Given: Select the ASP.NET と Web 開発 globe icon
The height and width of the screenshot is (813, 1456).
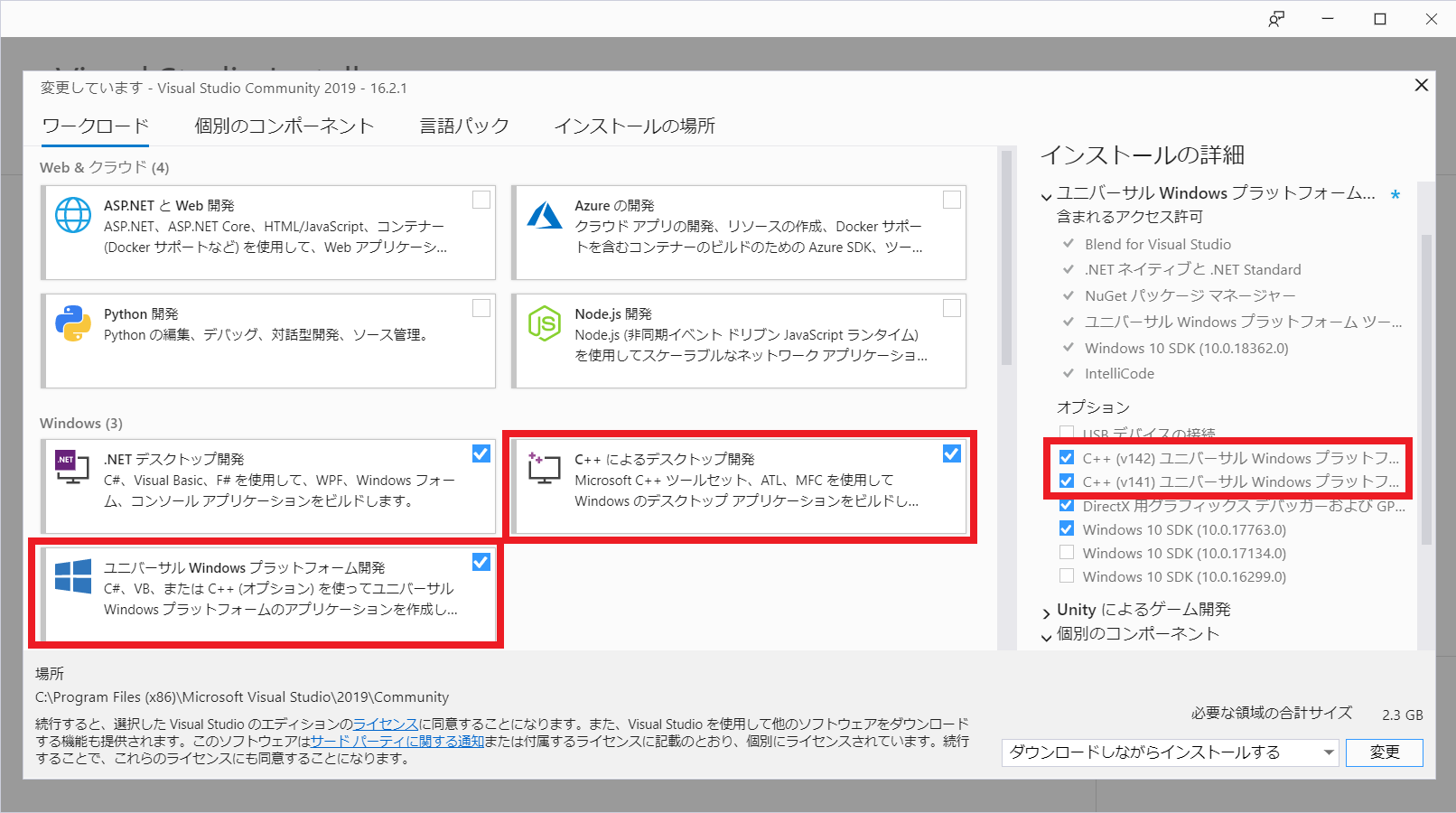Looking at the screenshot, I should pos(73,215).
